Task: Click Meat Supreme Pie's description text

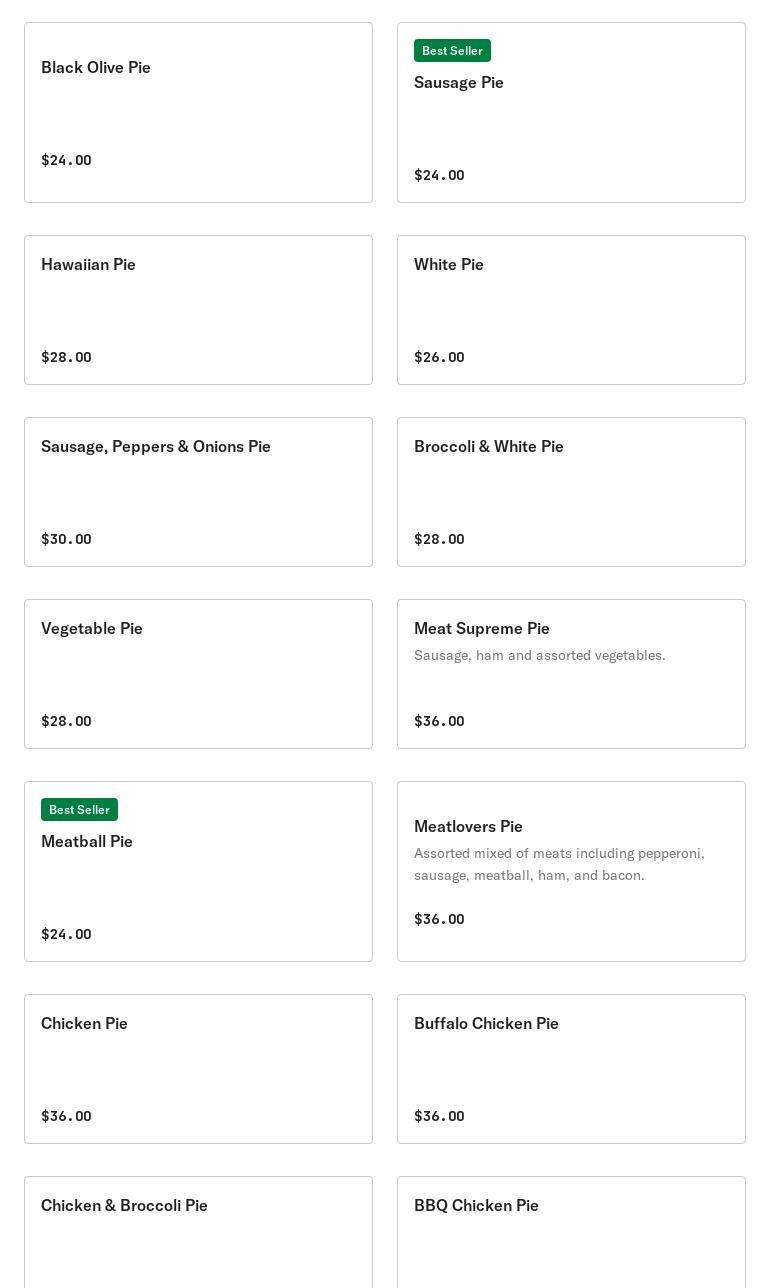Action: (540, 655)
